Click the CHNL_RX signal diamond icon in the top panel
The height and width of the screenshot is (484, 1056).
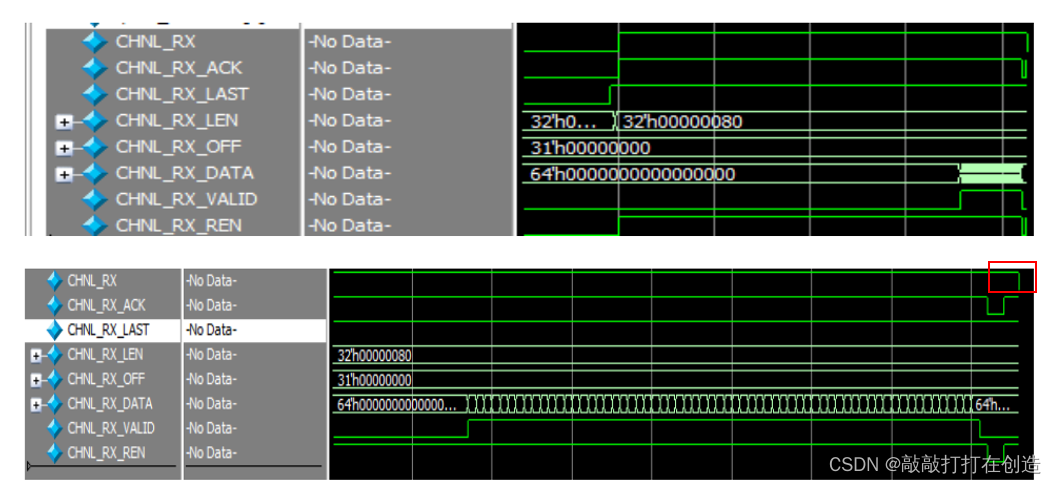pos(94,42)
